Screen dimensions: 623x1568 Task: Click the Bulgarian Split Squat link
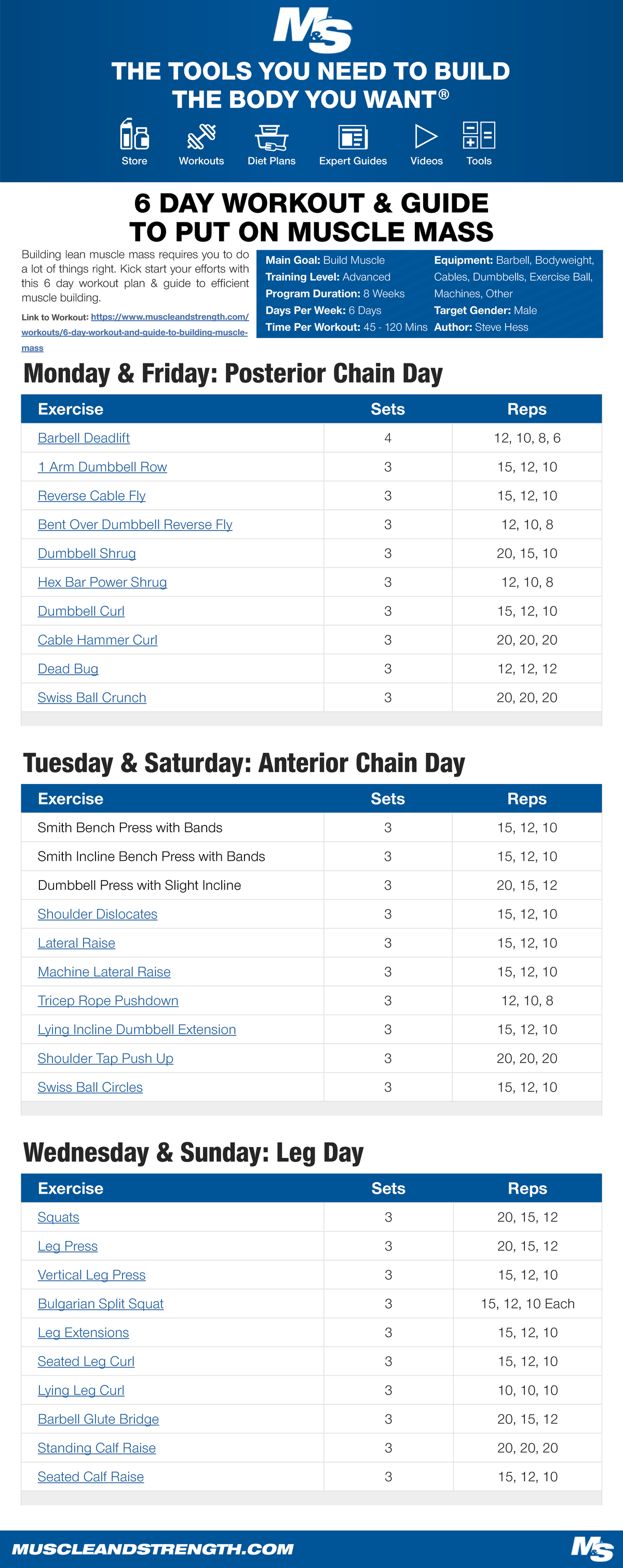pyautogui.click(x=100, y=1304)
